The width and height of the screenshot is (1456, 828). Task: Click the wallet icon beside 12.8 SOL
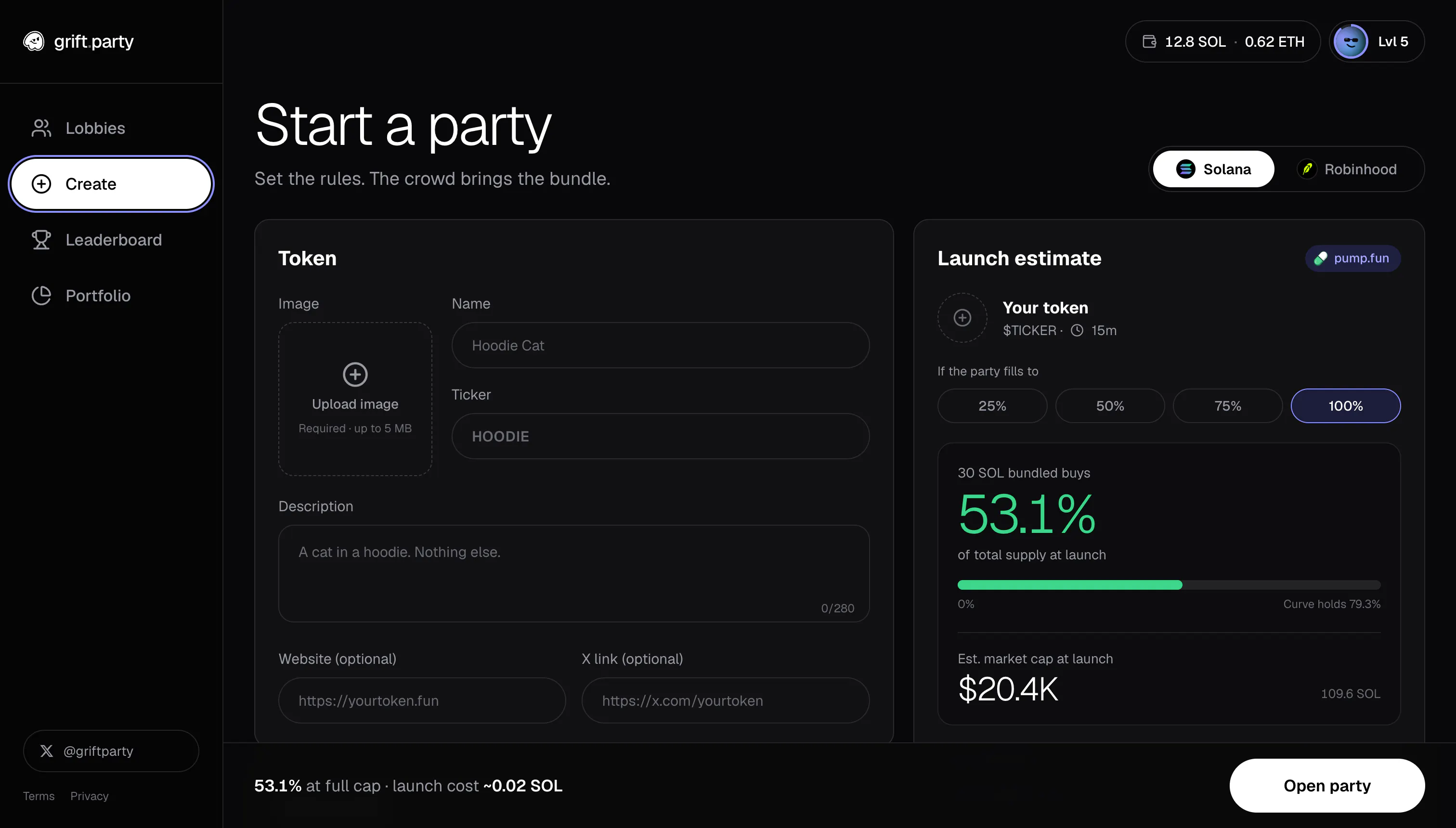(x=1149, y=41)
